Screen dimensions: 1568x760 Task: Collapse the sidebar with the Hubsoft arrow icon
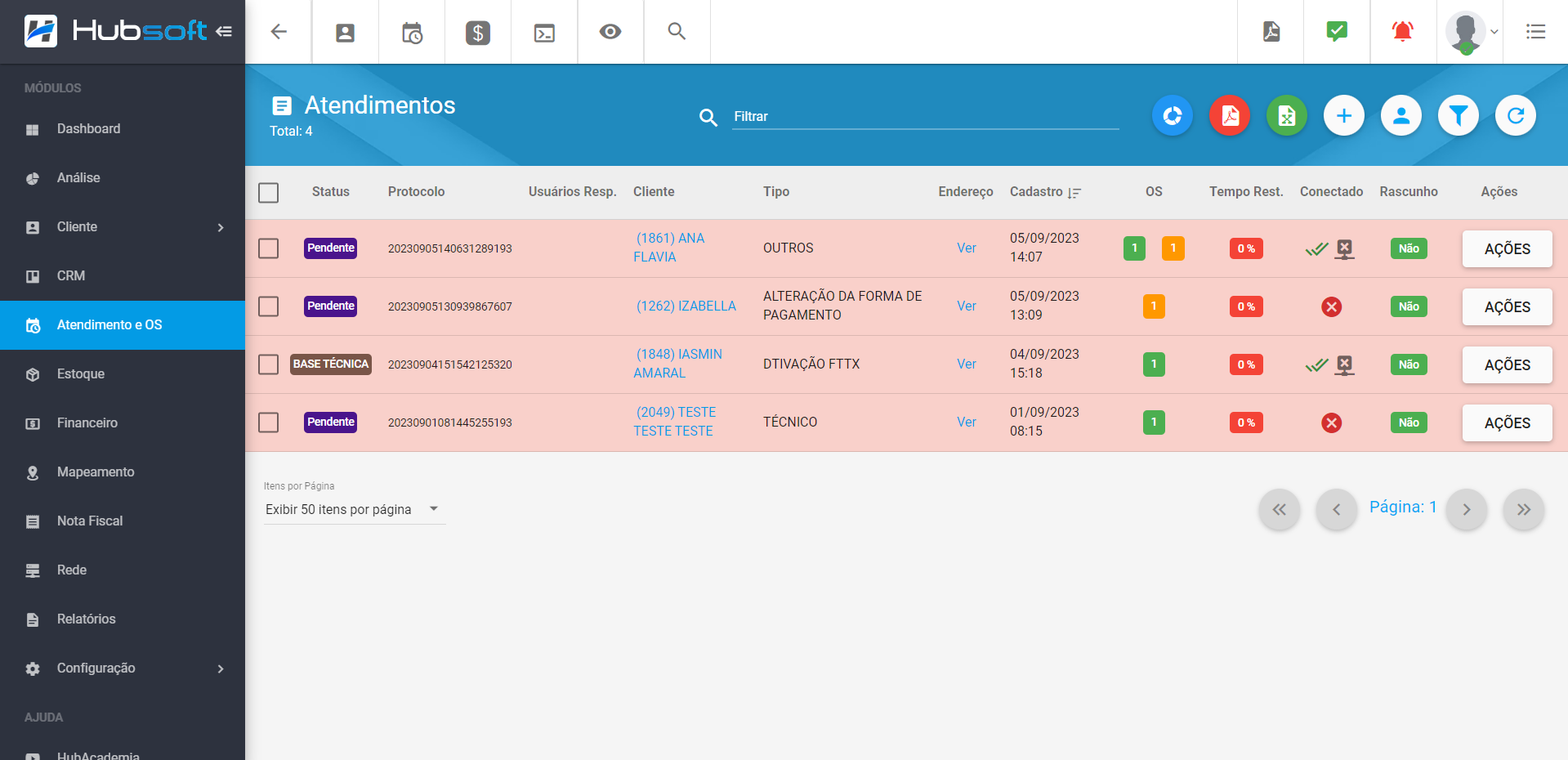224,32
